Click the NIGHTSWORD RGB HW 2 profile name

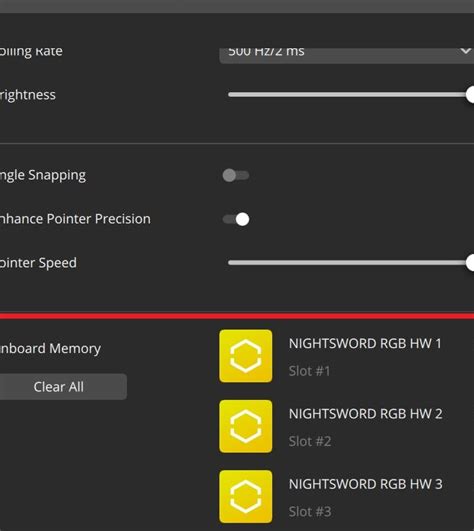coord(365,414)
